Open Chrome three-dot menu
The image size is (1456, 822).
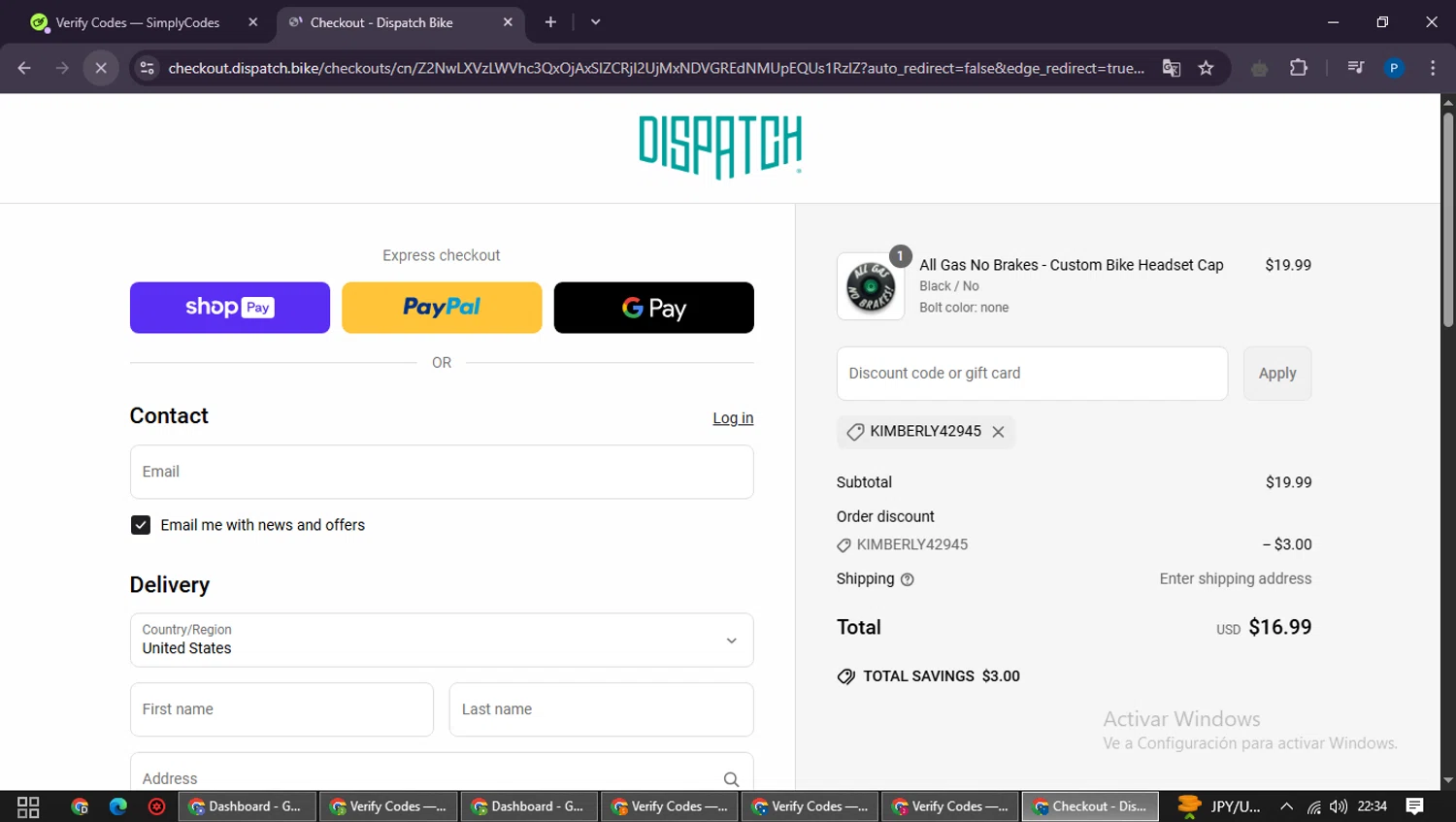[x=1433, y=68]
